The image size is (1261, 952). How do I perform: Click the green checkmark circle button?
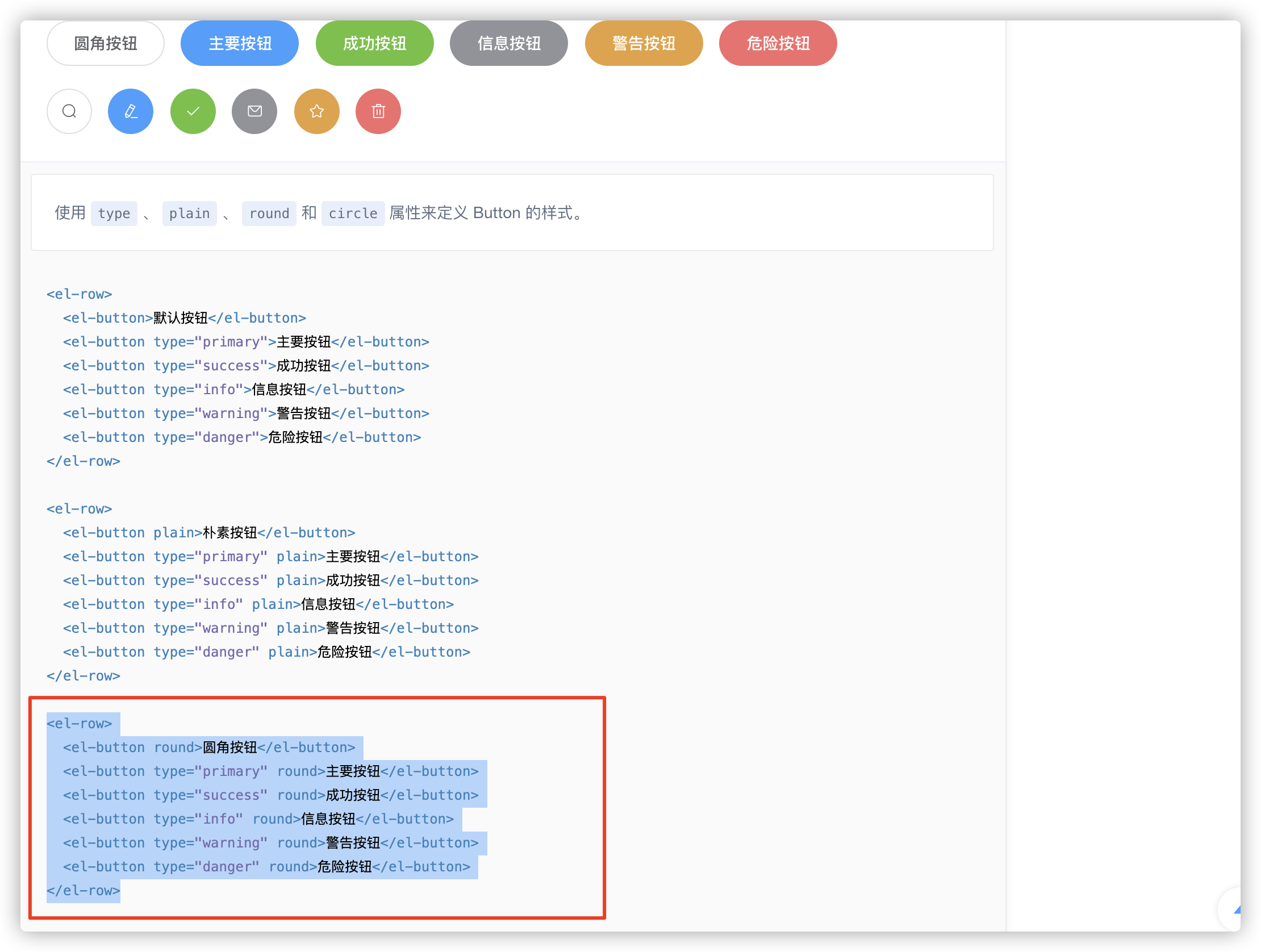pyautogui.click(x=193, y=111)
